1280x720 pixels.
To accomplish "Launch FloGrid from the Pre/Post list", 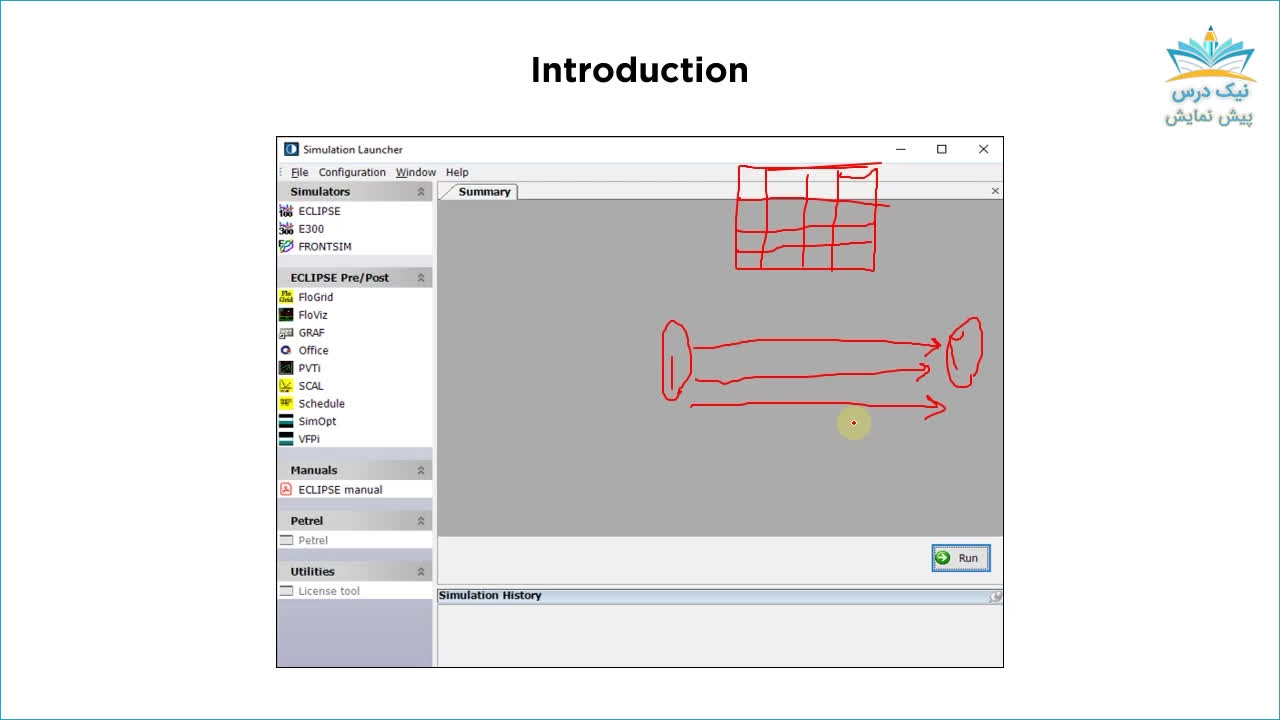I will click(286, 297).
